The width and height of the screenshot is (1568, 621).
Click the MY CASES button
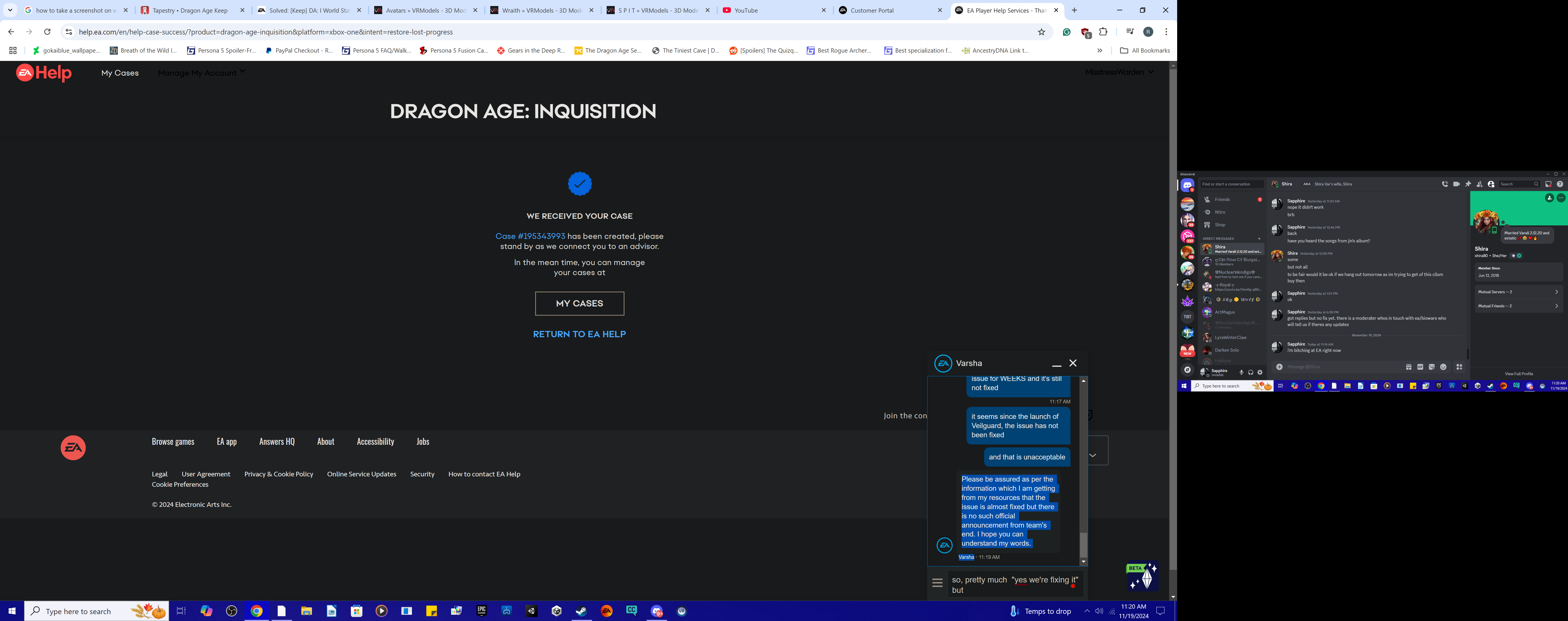coord(579,303)
